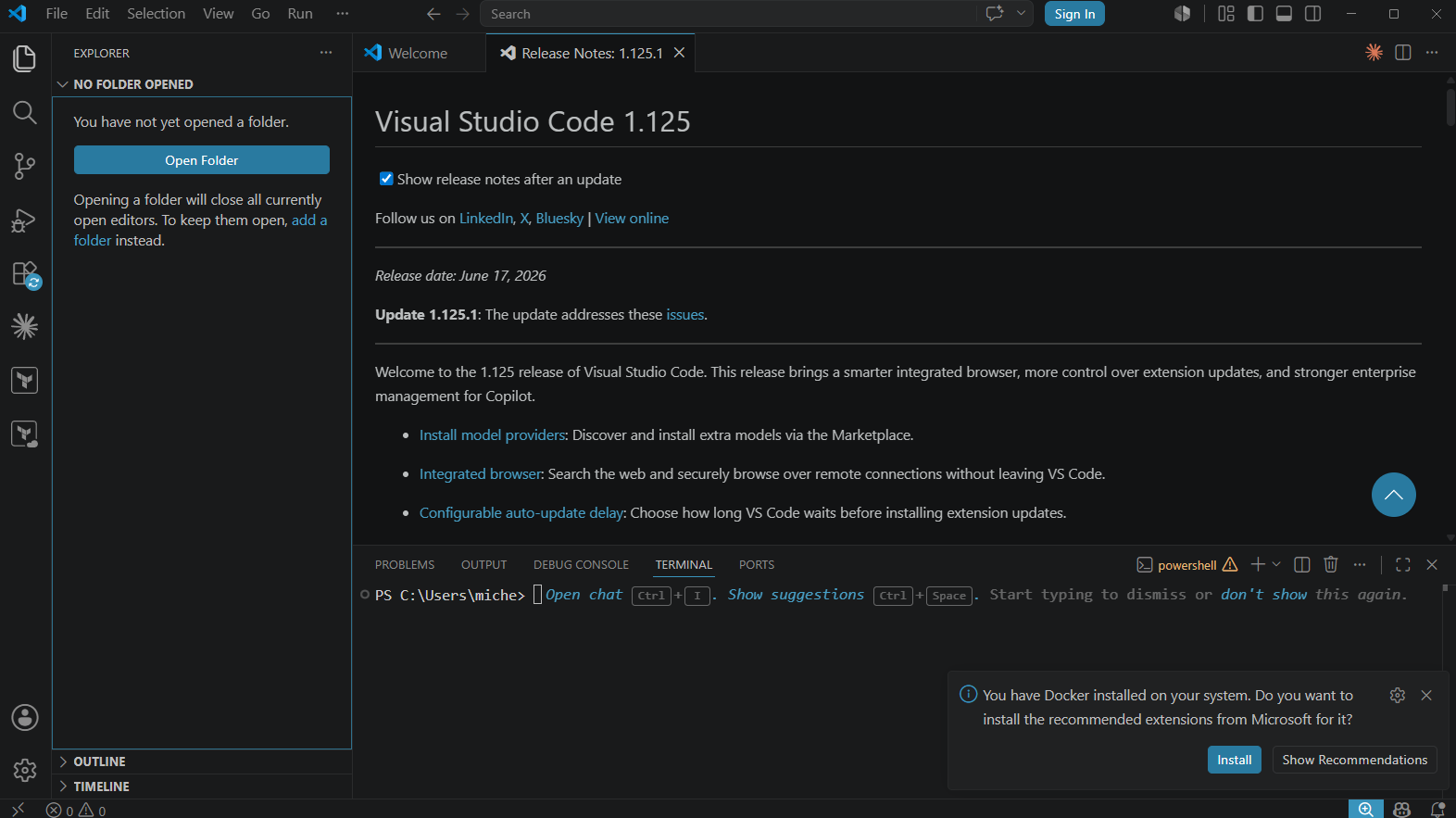Screen dimensions: 1456x818
Task: Open the Integrated browser link
Action: (x=481, y=474)
